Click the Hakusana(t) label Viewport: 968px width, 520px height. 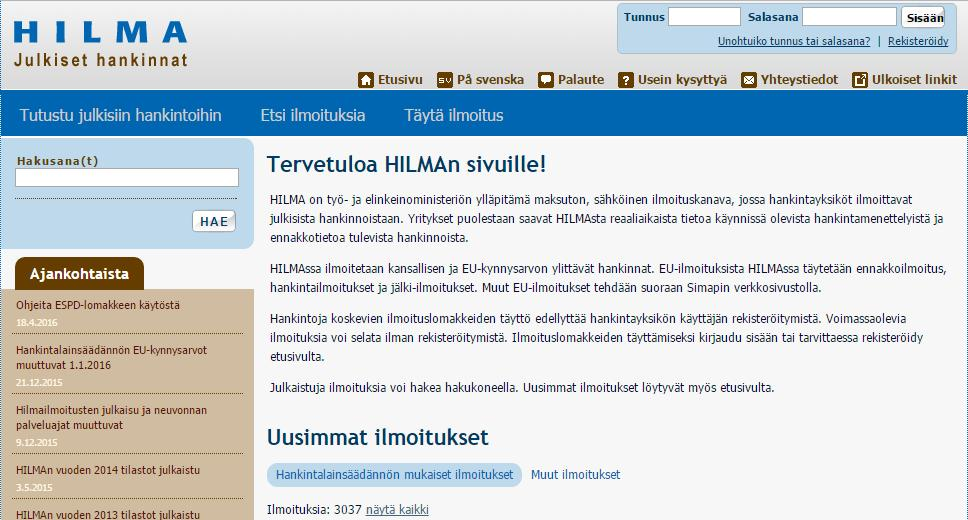(x=57, y=161)
